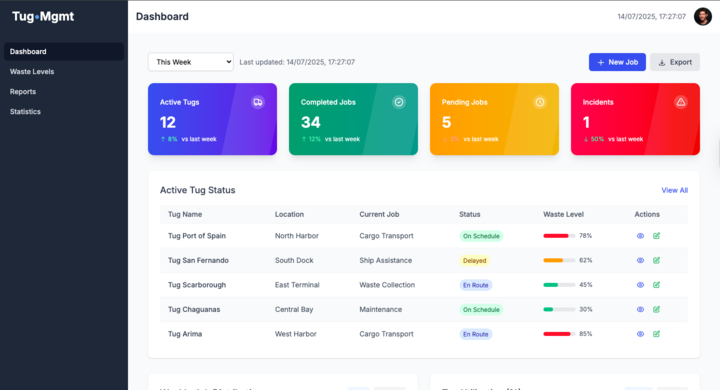Open the user avatar profile menu

703,17
